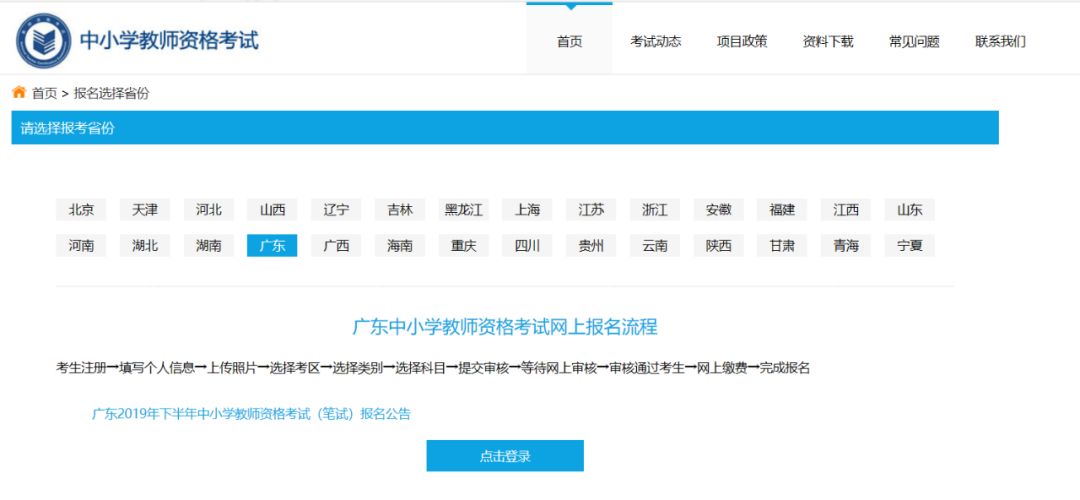1080x500 pixels.
Task: Click the registration process steps text line
Action: click(x=433, y=368)
